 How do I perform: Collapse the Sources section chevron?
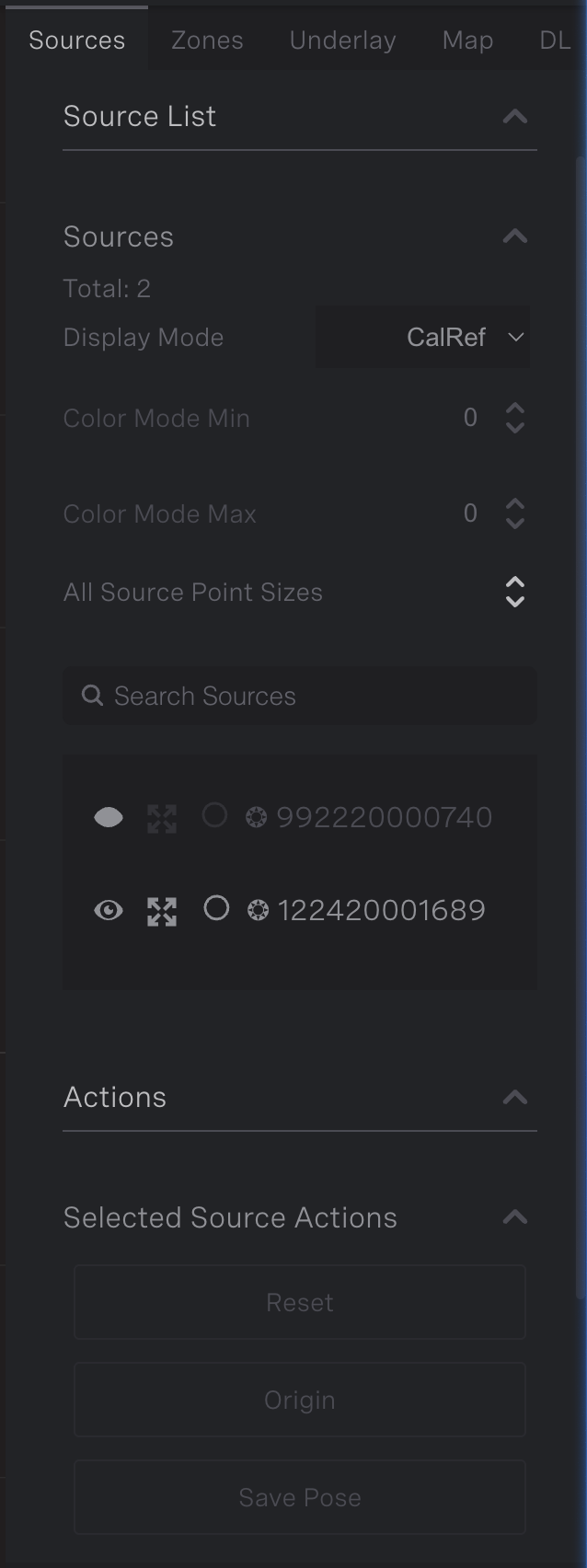click(515, 236)
